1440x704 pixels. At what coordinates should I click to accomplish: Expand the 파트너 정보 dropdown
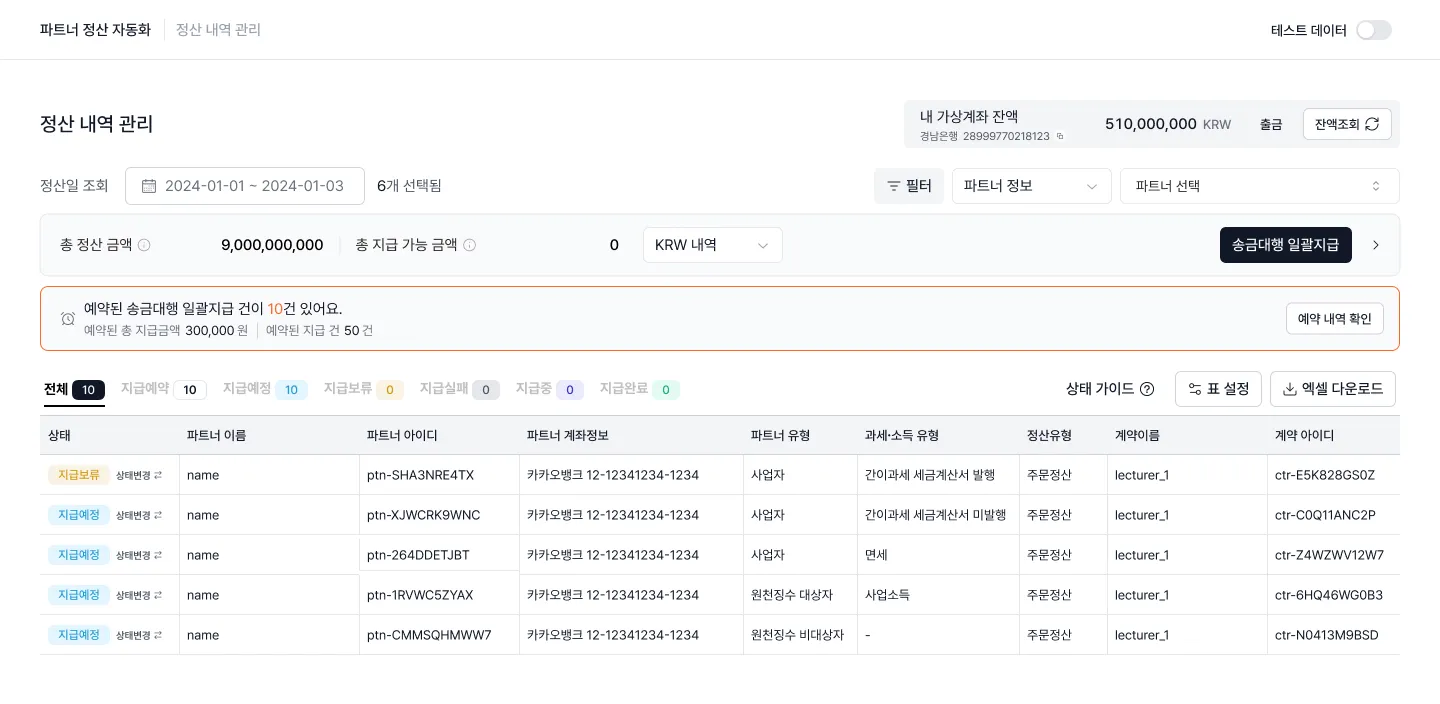(x=1031, y=186)
